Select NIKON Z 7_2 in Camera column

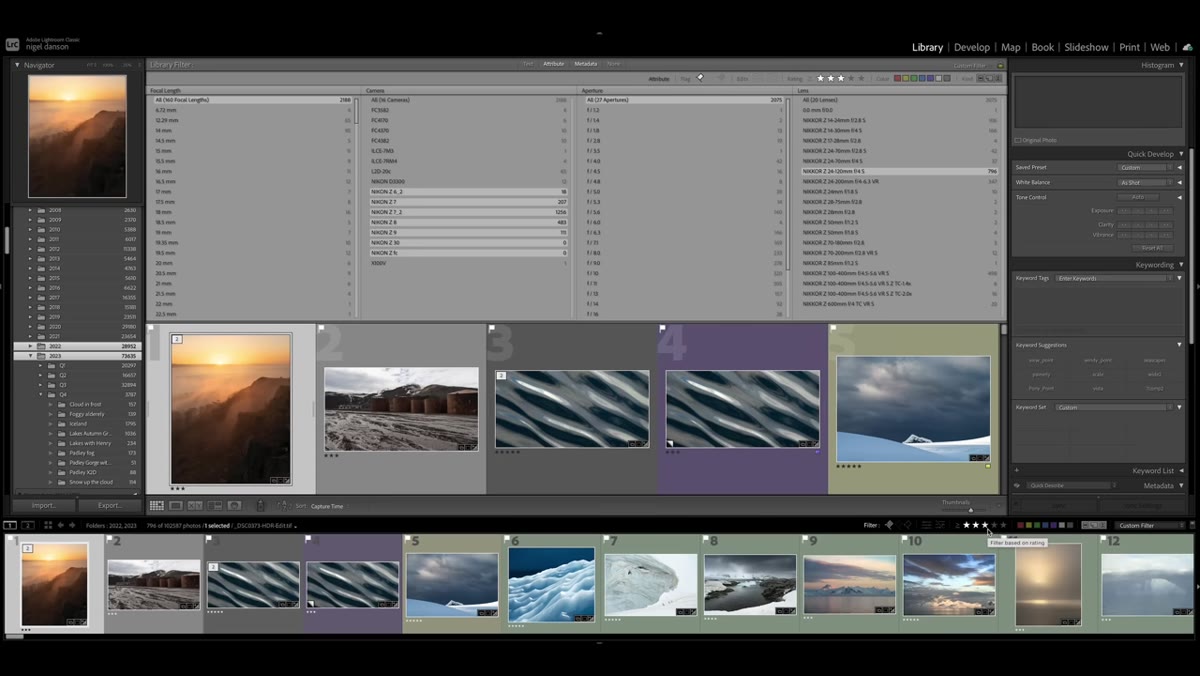tap(467, 212)
